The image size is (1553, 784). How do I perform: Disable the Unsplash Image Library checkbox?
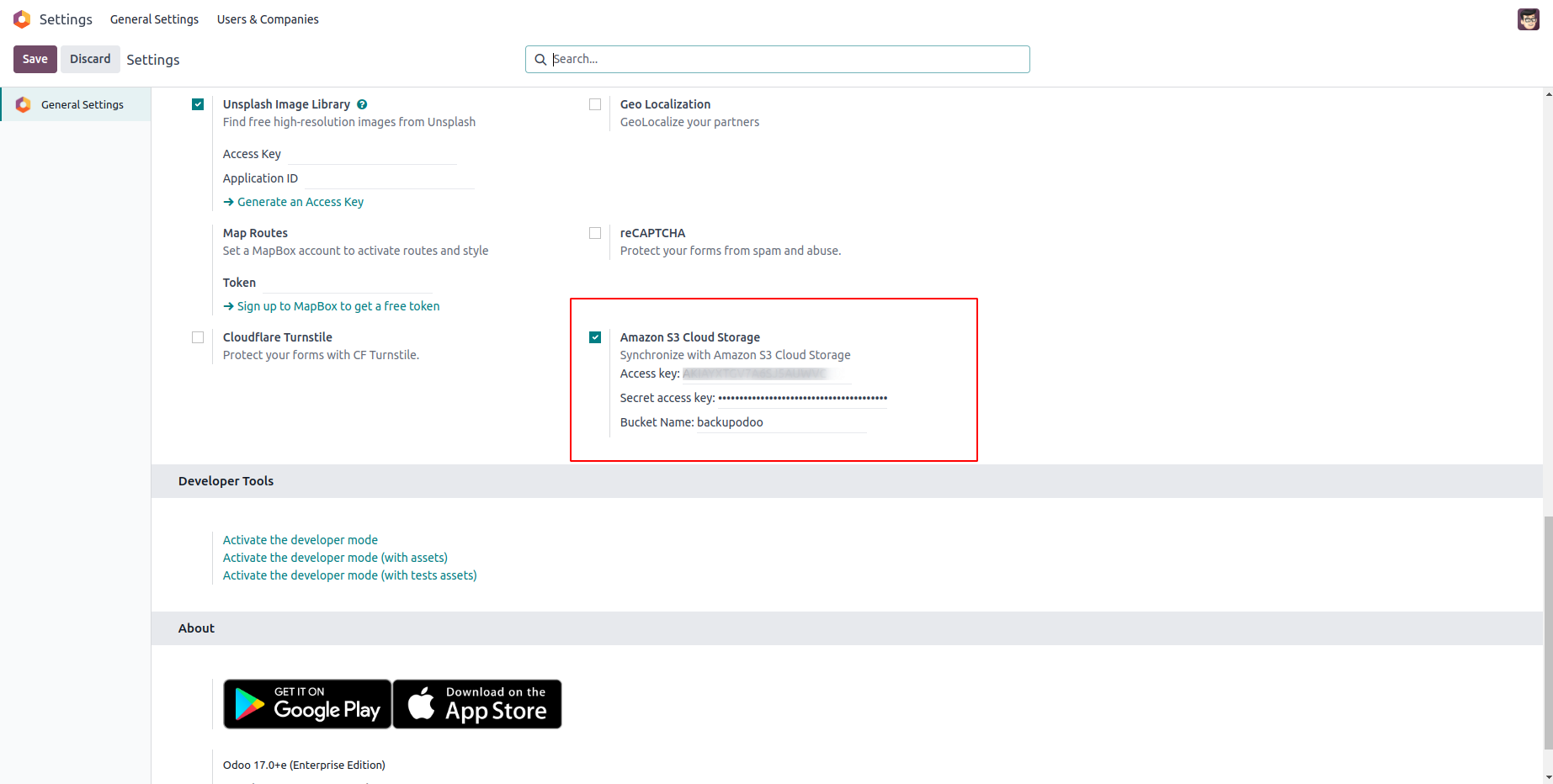[x=198, y=104]
